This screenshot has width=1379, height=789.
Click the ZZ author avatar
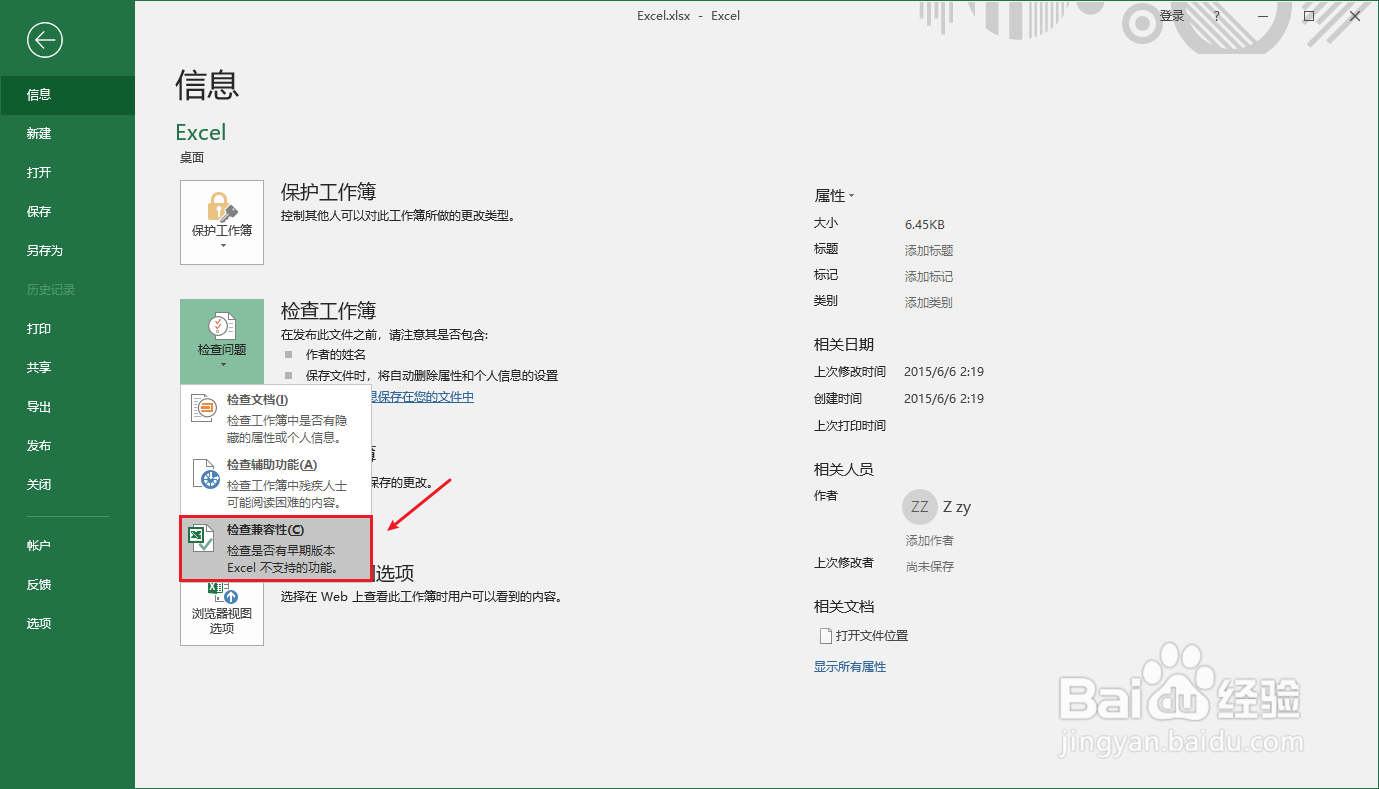(919, 507)
